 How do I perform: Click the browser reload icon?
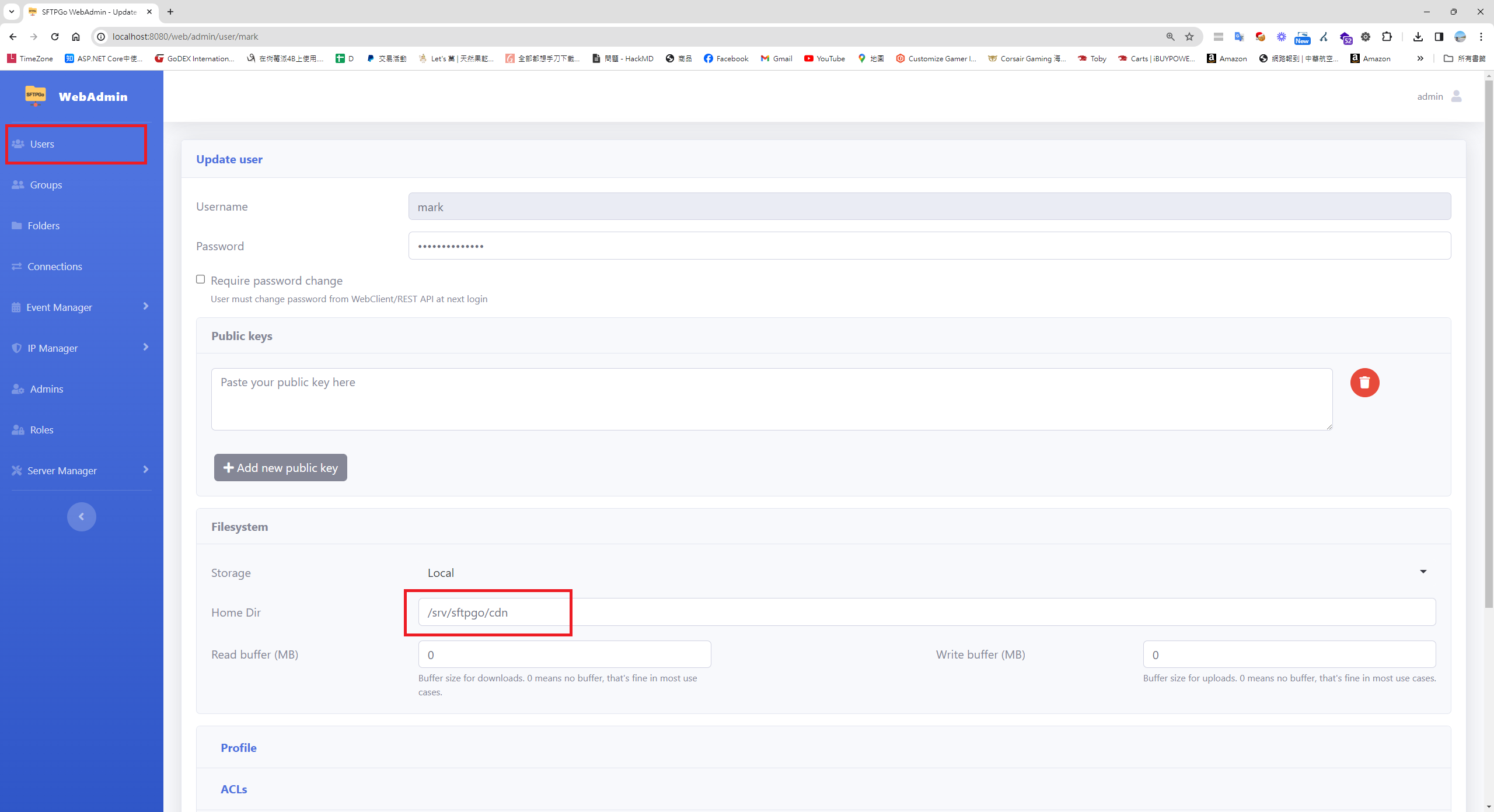(x=55, y=37)
